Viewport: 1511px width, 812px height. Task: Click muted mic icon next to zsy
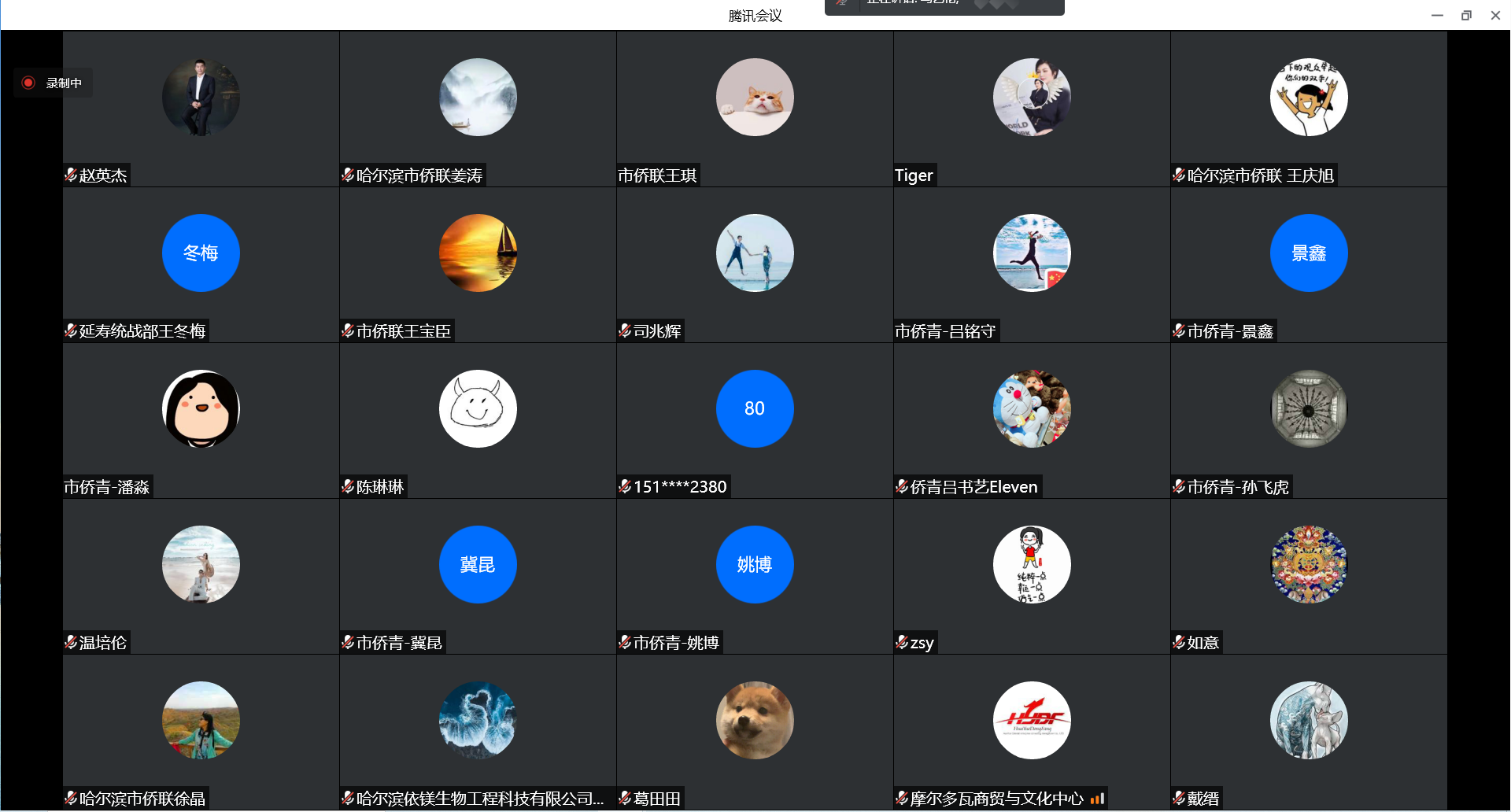903,642
